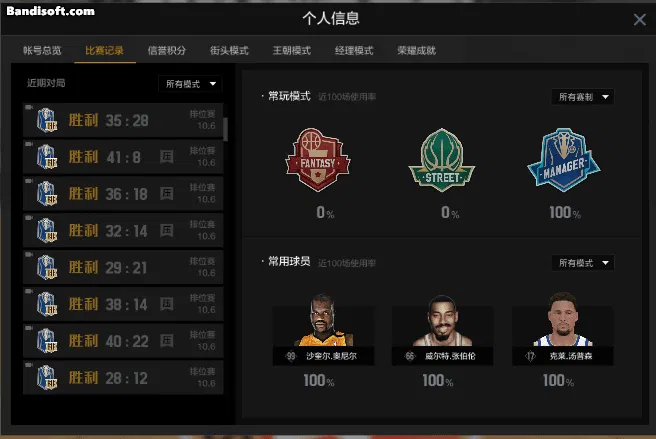Open 所有模式 dropdown beside 常用球员

(582, 263)
